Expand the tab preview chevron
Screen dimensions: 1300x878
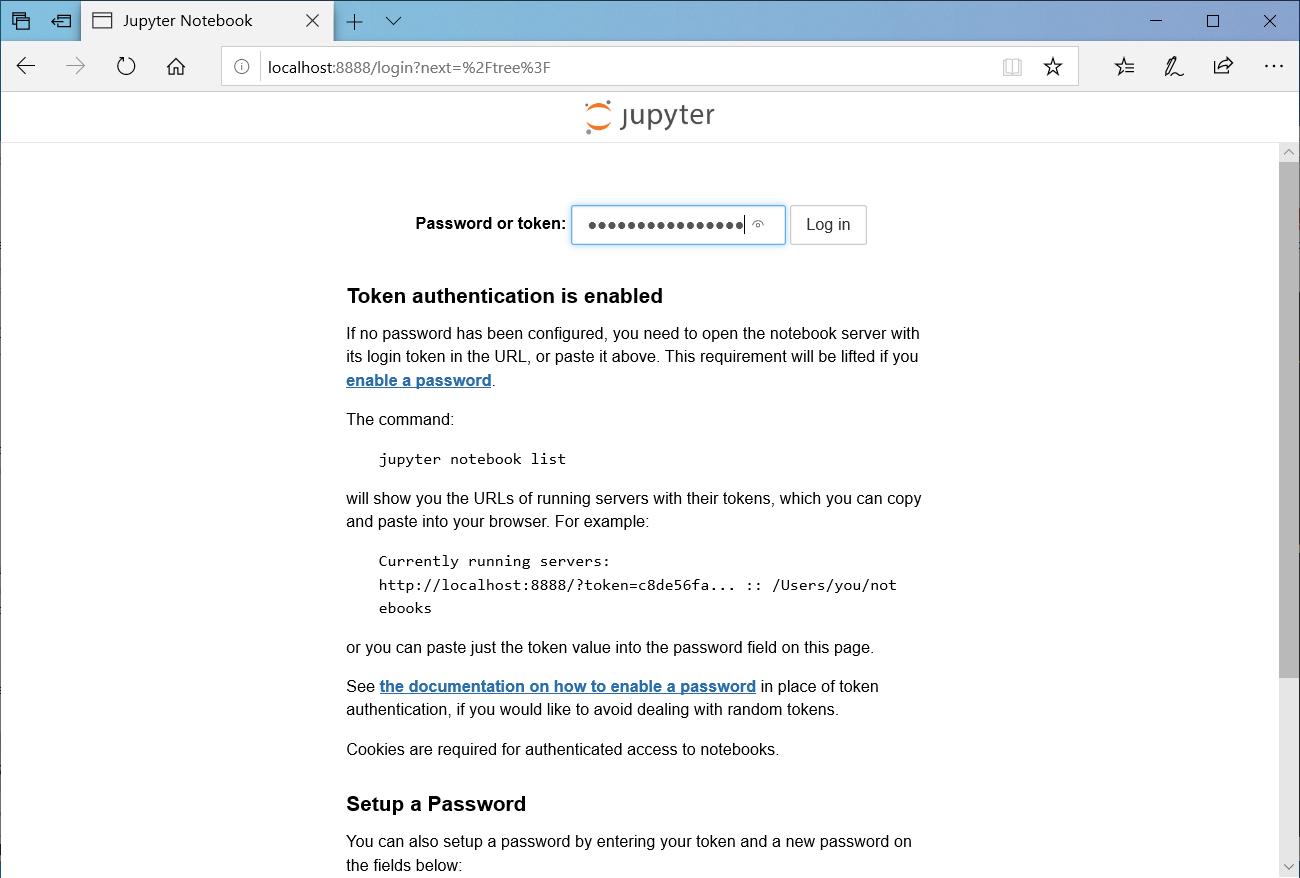[393, 21]
